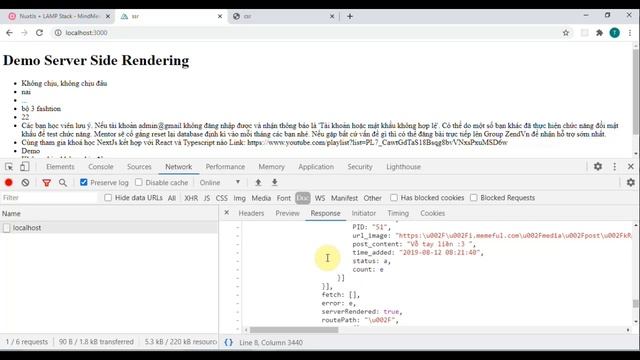The image size is (640, 360).
Task: Open the Lighthouse panel
Action: [x=403, y=167]
